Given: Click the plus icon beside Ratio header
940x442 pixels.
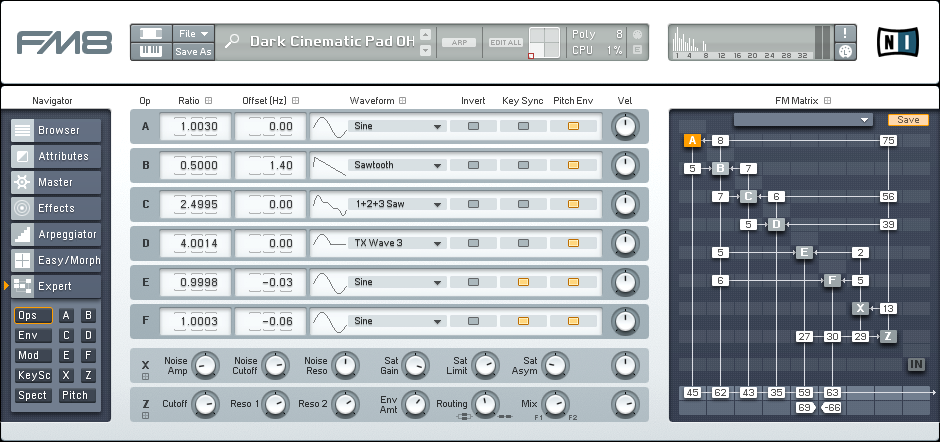Looking at the screenshot, I should coord(209,101).
